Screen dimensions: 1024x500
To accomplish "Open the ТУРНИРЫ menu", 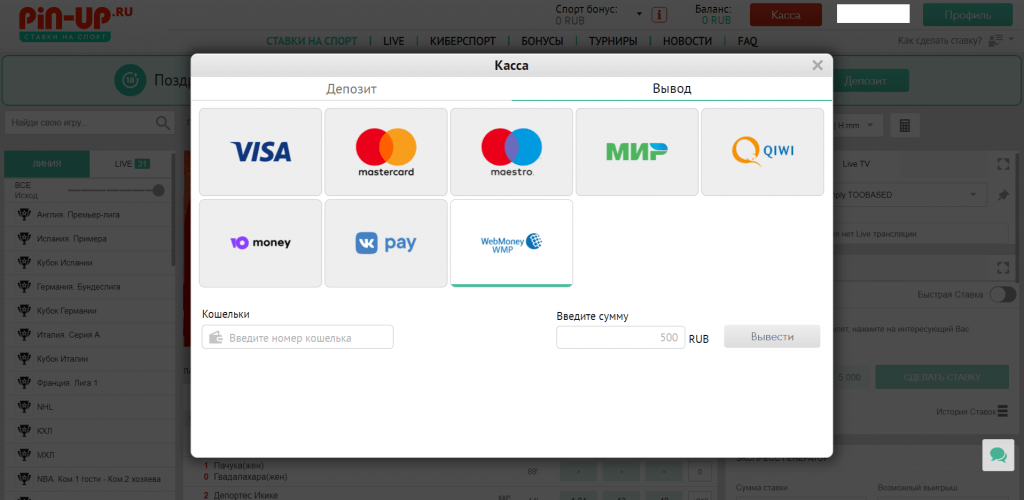I will tap(613, 41).
